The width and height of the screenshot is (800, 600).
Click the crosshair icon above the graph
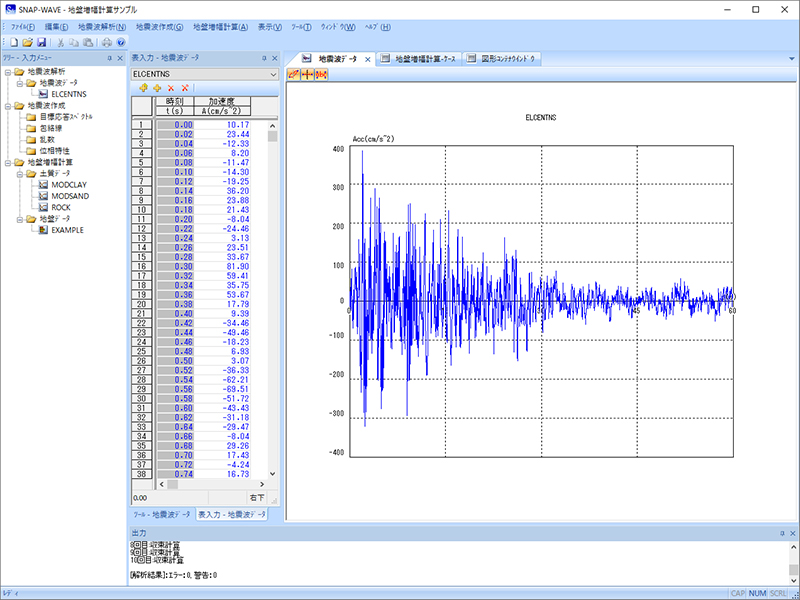308,75
